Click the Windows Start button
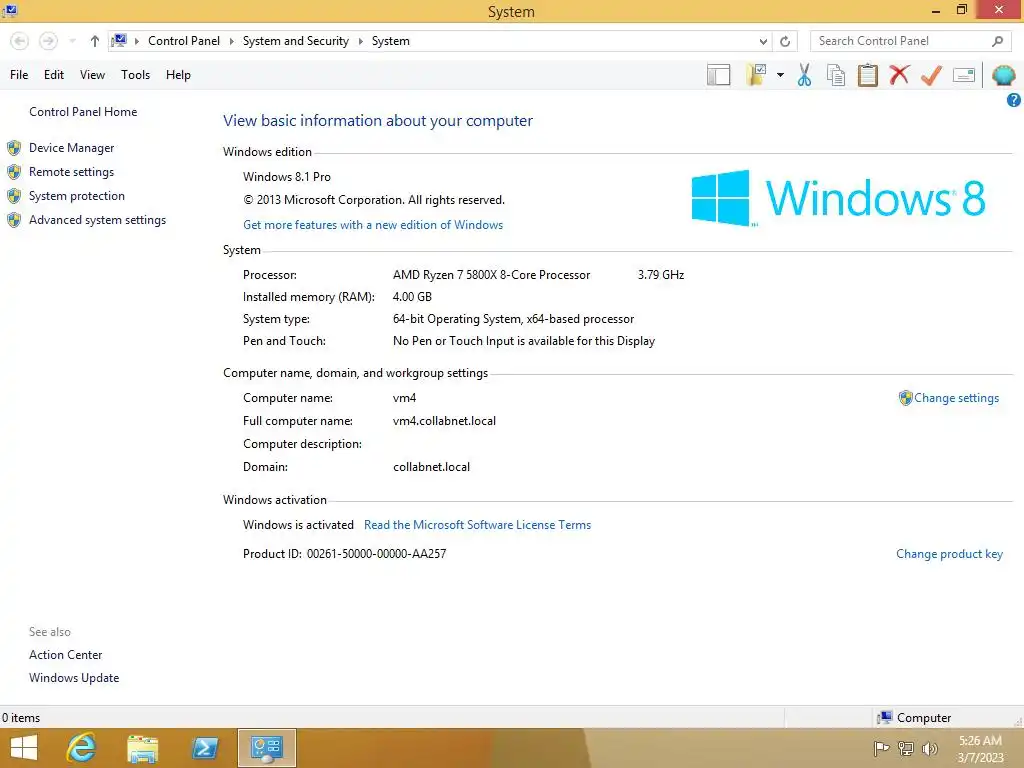Image resolution: width=1024 pixels, height=768 pixels. (x=24, y=748)
